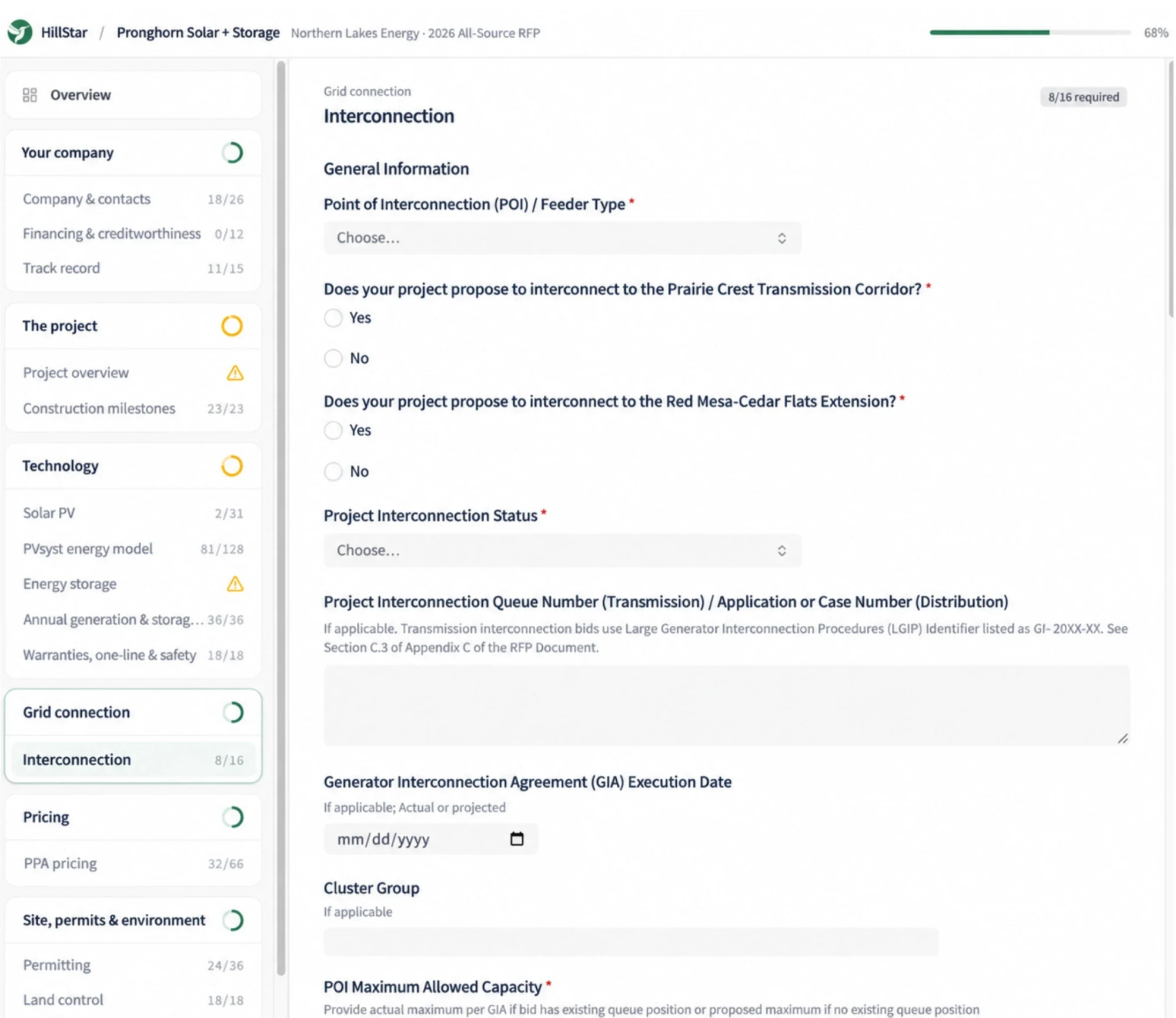
Task: Click the sidebar vertical scrollbar
Action: [281, 518]
